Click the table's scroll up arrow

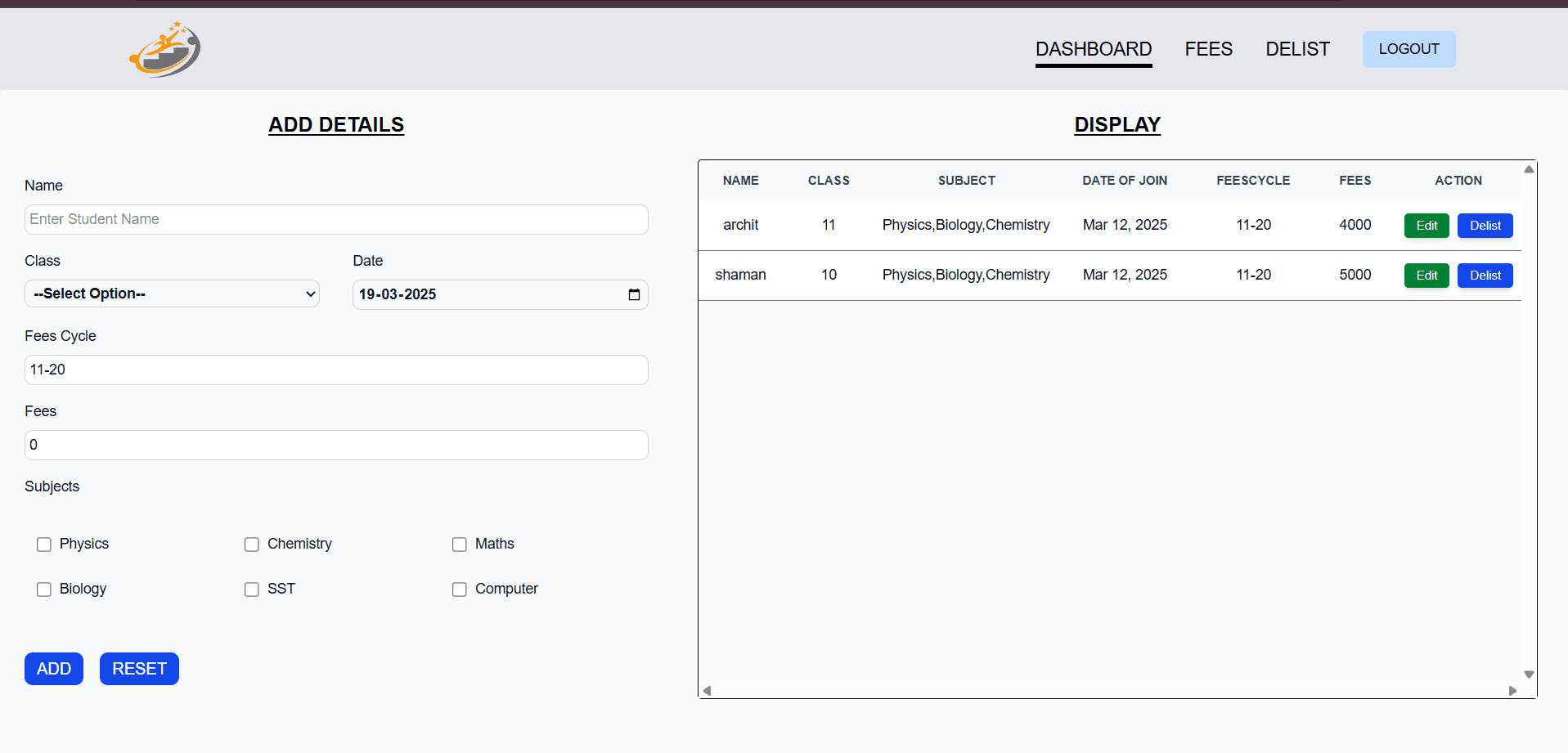(1529, 169)
